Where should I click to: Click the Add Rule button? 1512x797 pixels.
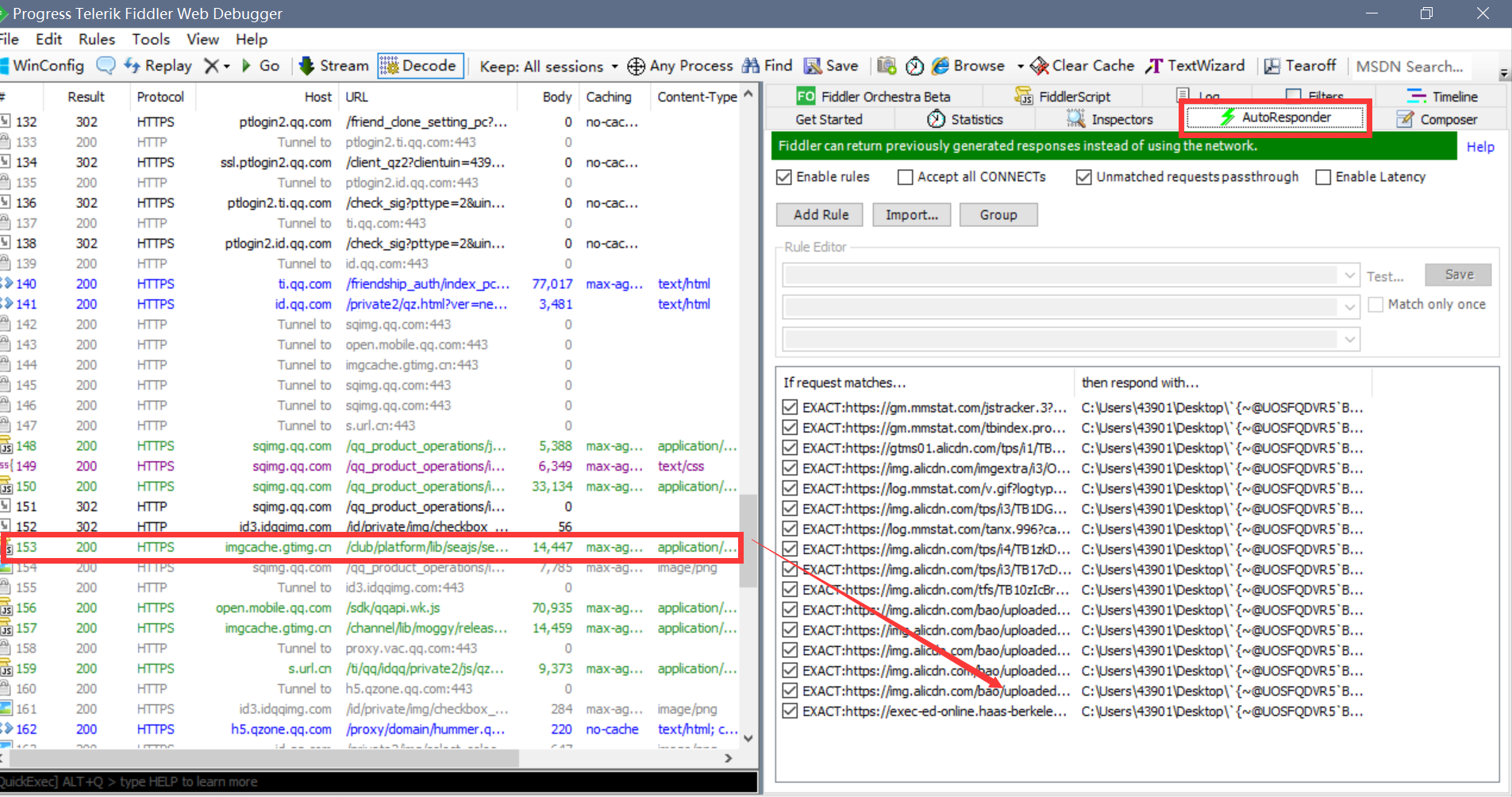click(x=821, y=215)
